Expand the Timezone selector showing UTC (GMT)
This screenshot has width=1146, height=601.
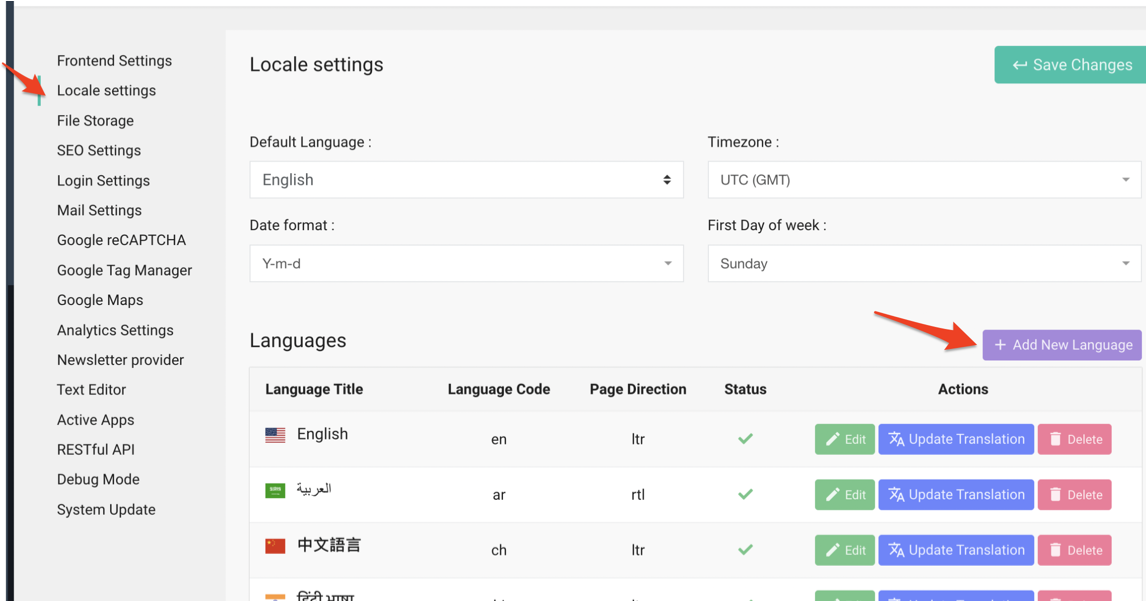coord(924,180)
